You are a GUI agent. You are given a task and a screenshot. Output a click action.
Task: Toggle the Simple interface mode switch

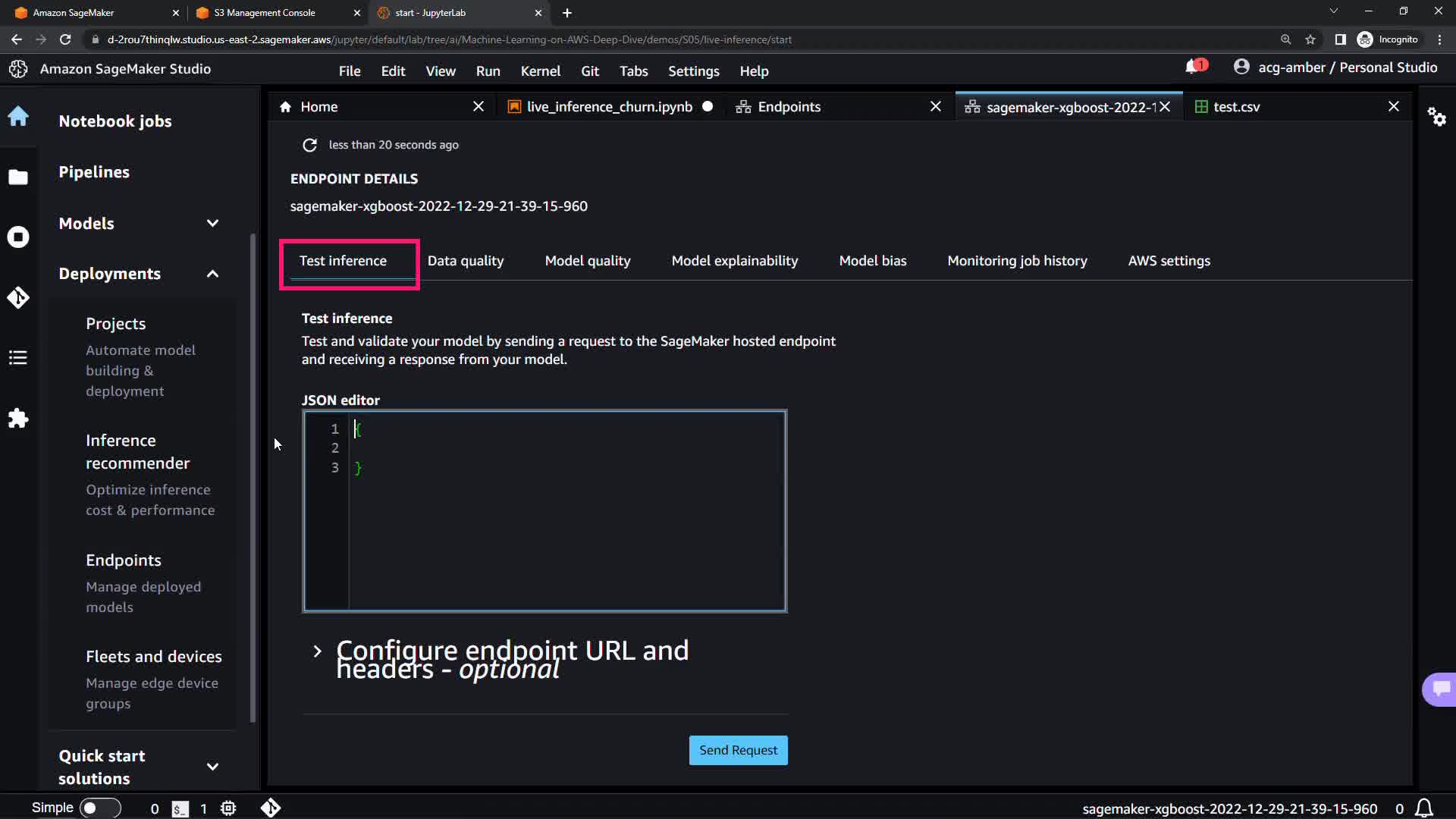point(100,808)
